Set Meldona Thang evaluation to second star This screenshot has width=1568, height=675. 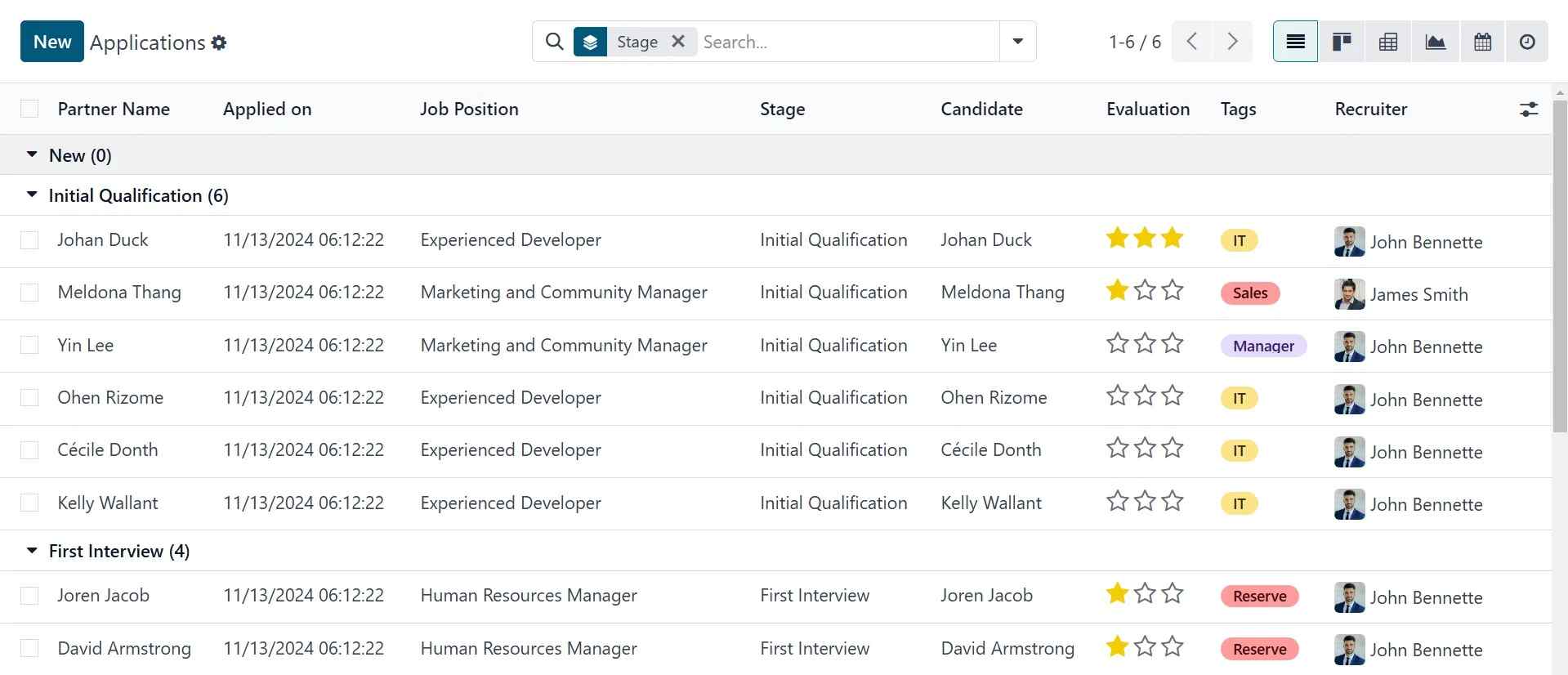point(1145,290)
